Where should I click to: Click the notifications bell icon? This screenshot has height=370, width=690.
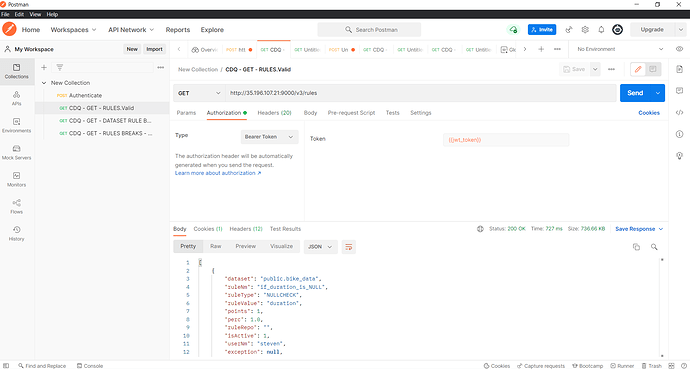tap(601, 29)
